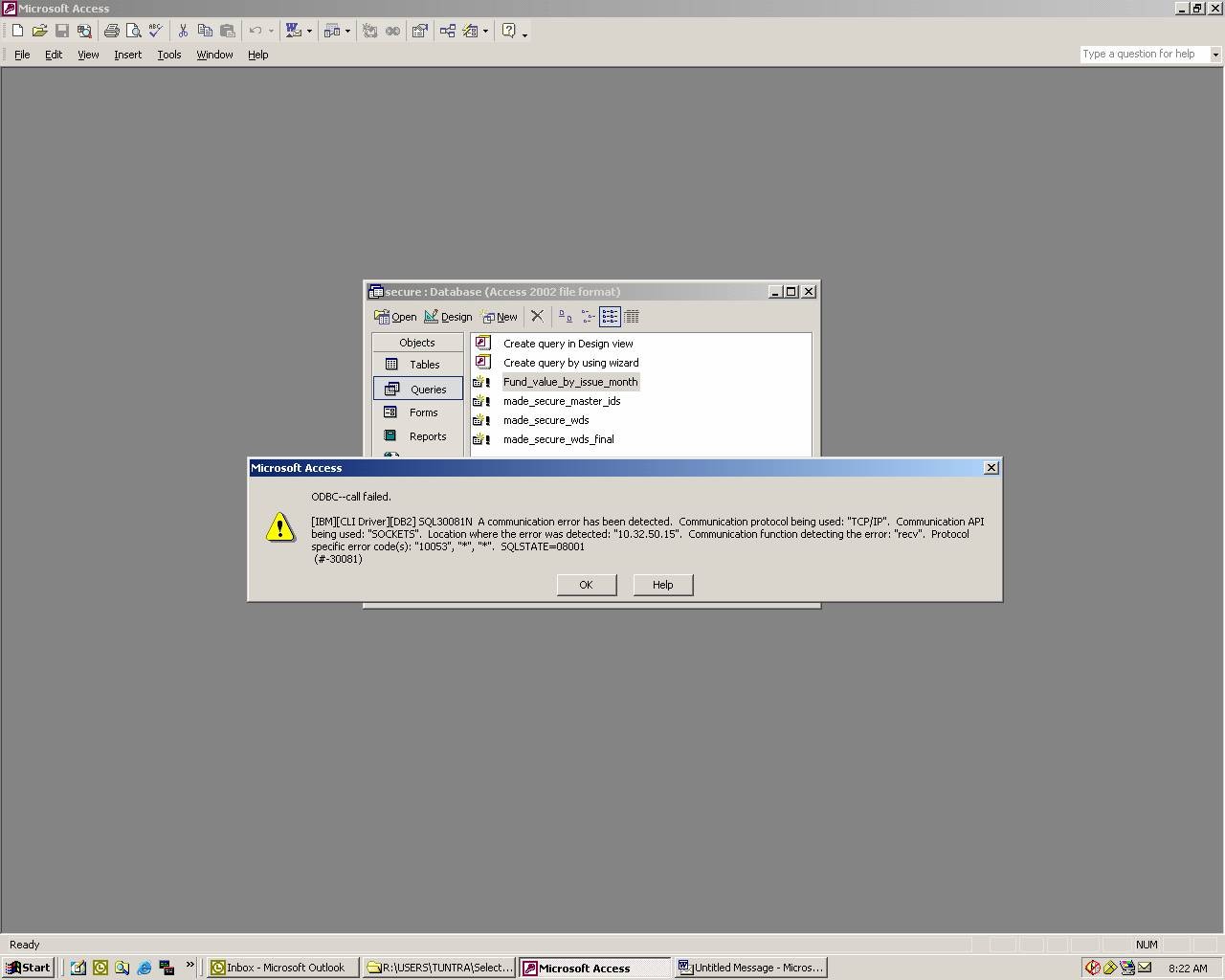Click the Microsoft Script Editor icon
This screenshot has width=1225, height=980.
click(392, 31)
